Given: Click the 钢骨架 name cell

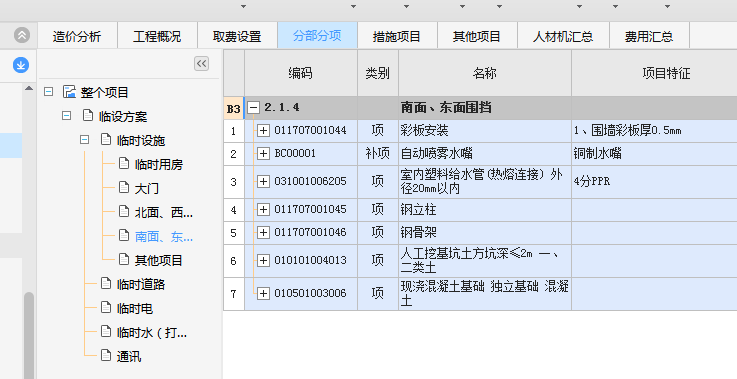Looking at the screenshot, I should 485,233.
